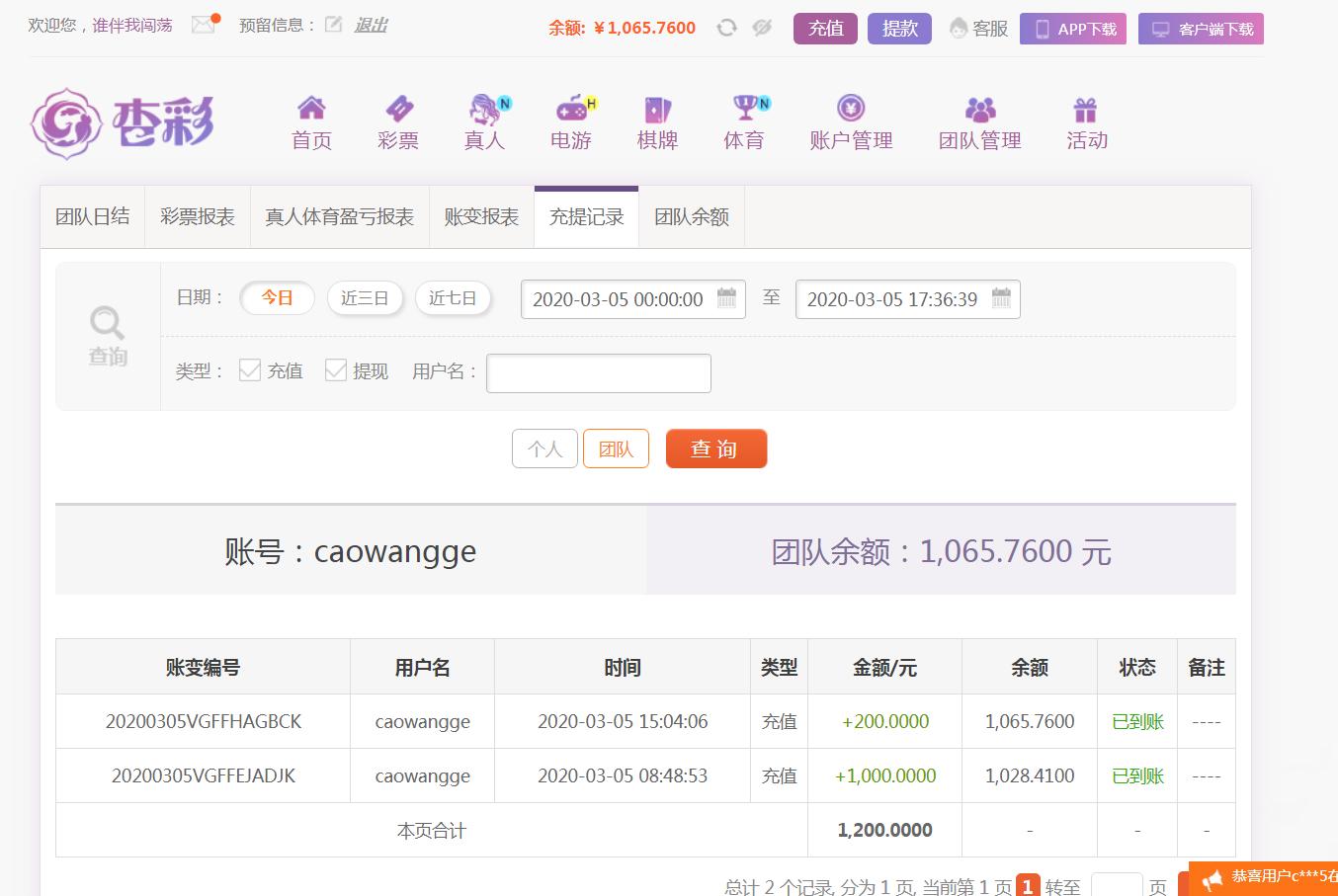Click the mail envelope message icon
Image resolution: width=1338 pixels, height=896 pixels.
[204, 25]
